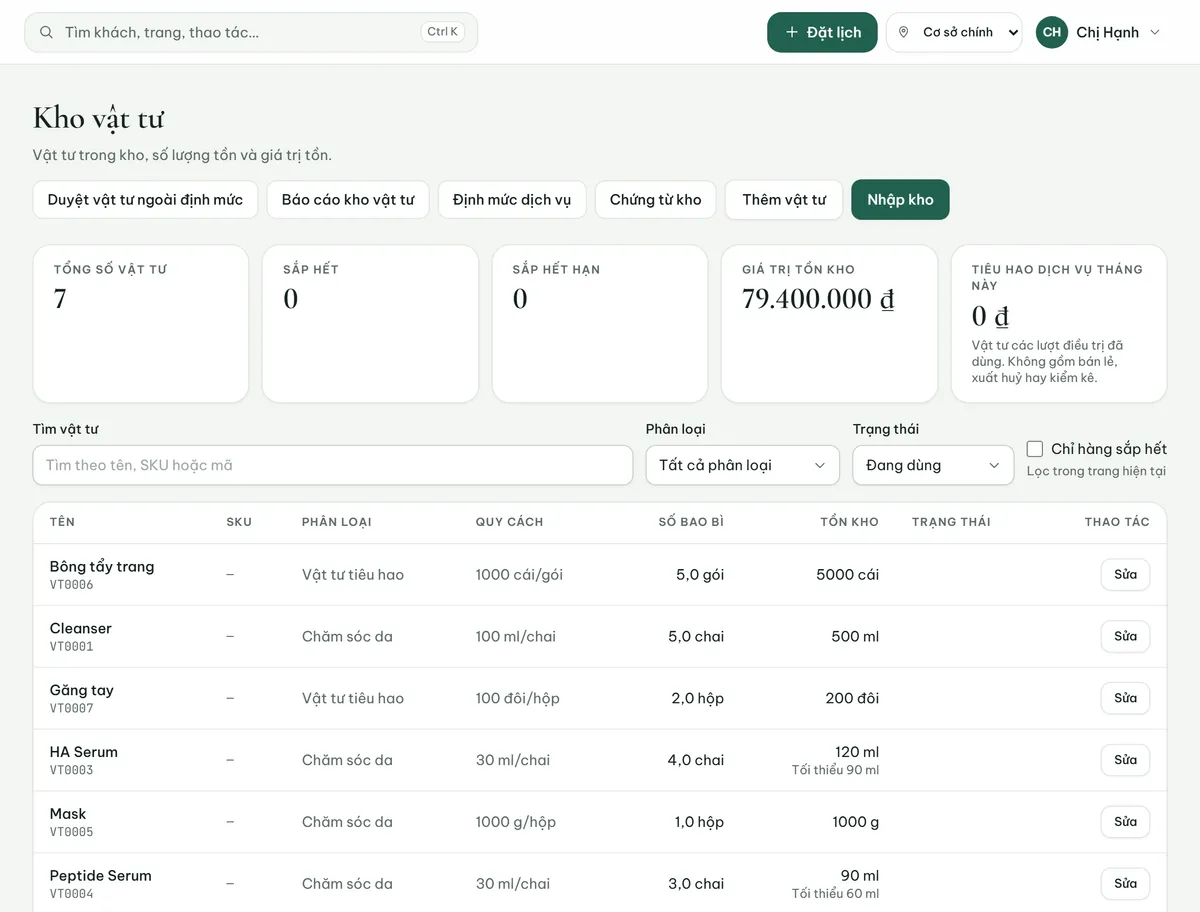Screen dimensions: 1200x912
Task: Click the THAO TÁC column header
Action: click(x=1117, y=522)
